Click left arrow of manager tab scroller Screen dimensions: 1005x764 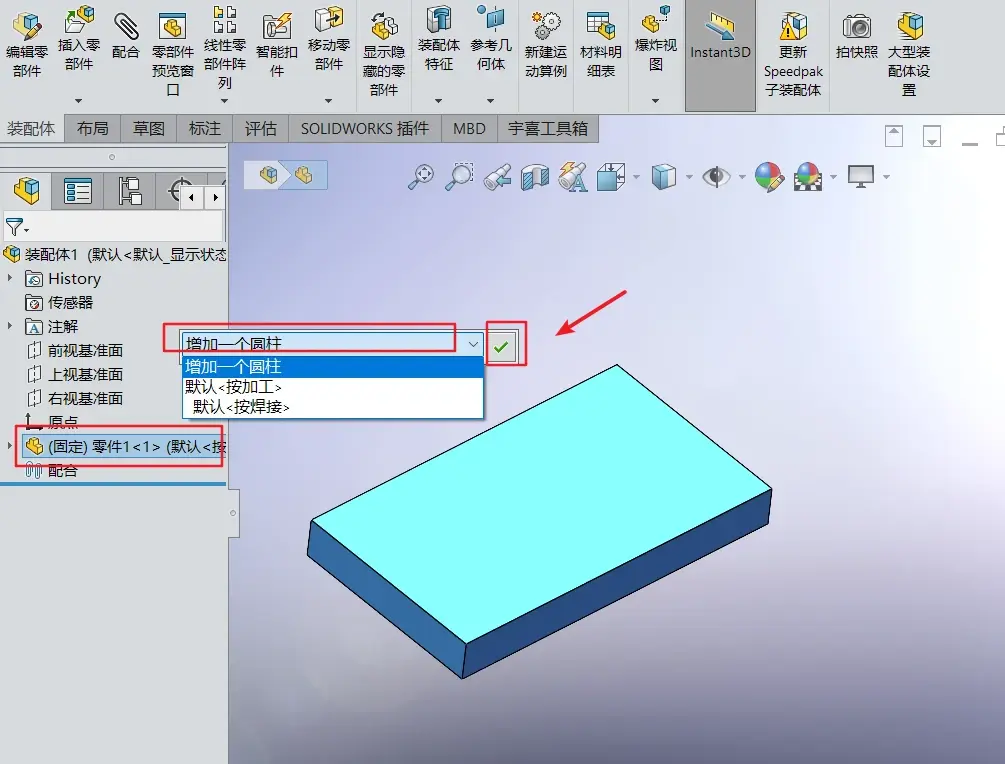click(192, 197)
